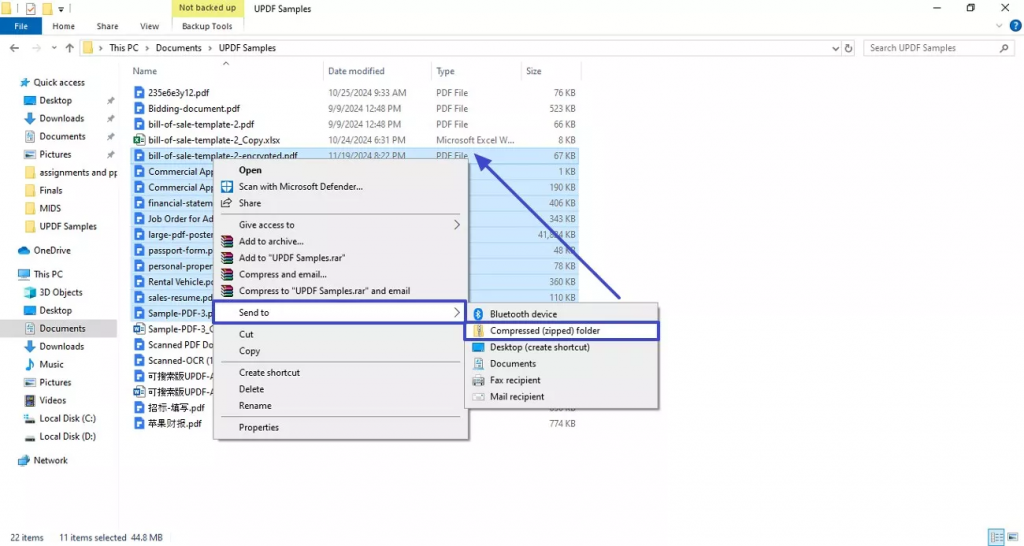Click WinRAR icon beside Add to archive...
Viewport: 1024px width, 546px height.
227,241
